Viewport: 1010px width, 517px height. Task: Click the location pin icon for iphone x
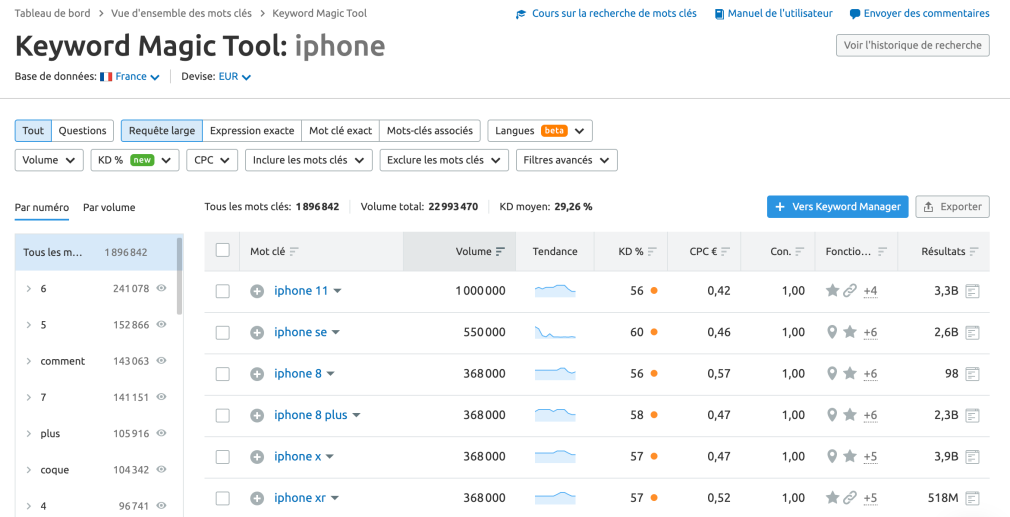pos(831,457)
